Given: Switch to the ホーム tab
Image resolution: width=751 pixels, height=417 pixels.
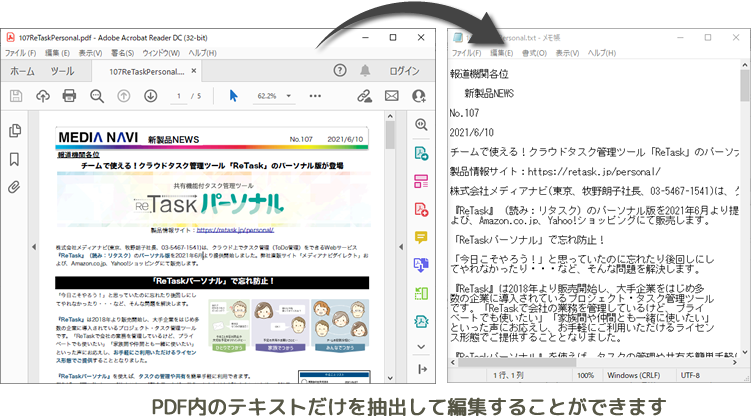Looking at the screenshot, I should click(x=23, y=71).
